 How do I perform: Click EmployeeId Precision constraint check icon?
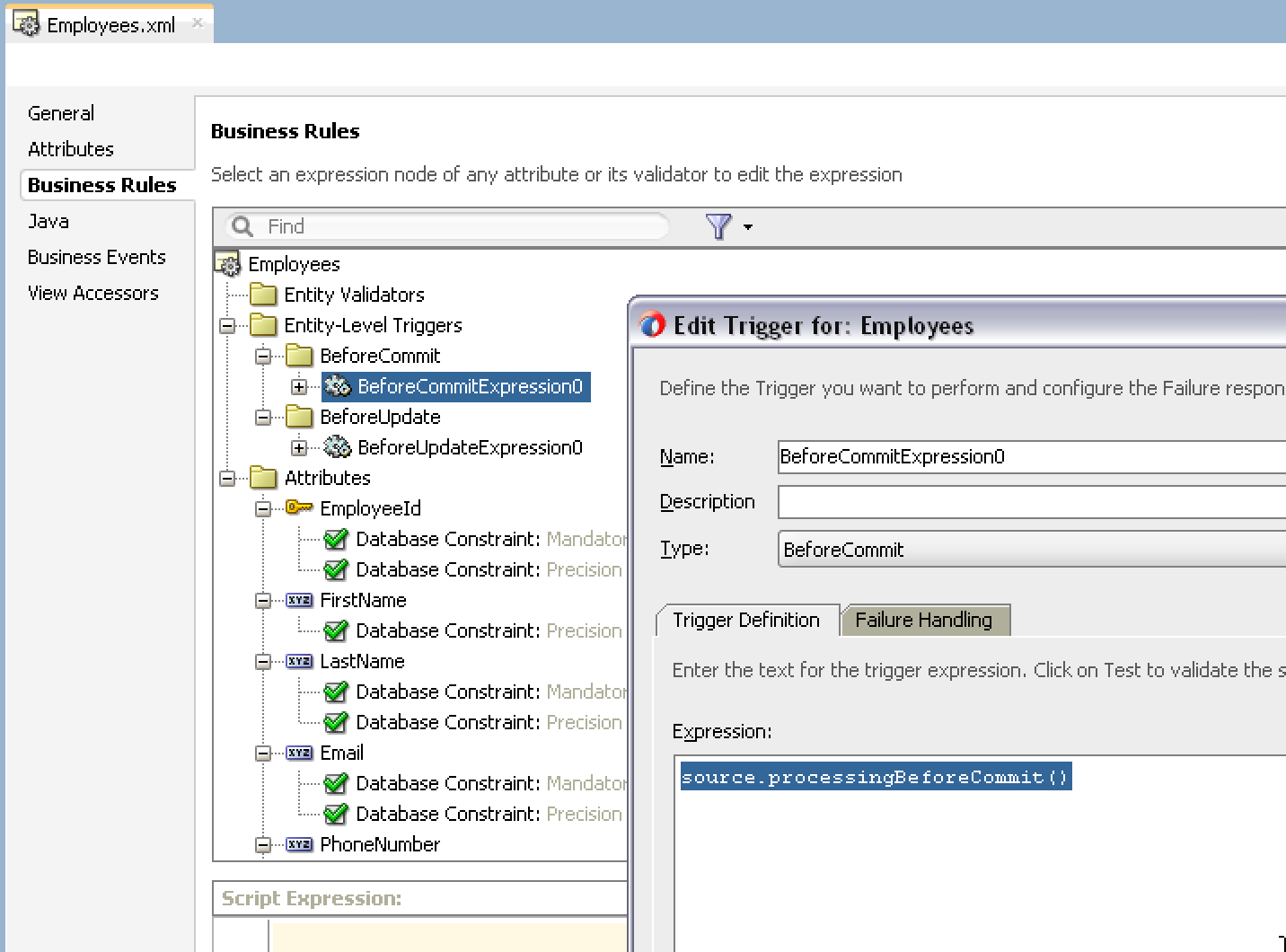click(335, 569)
